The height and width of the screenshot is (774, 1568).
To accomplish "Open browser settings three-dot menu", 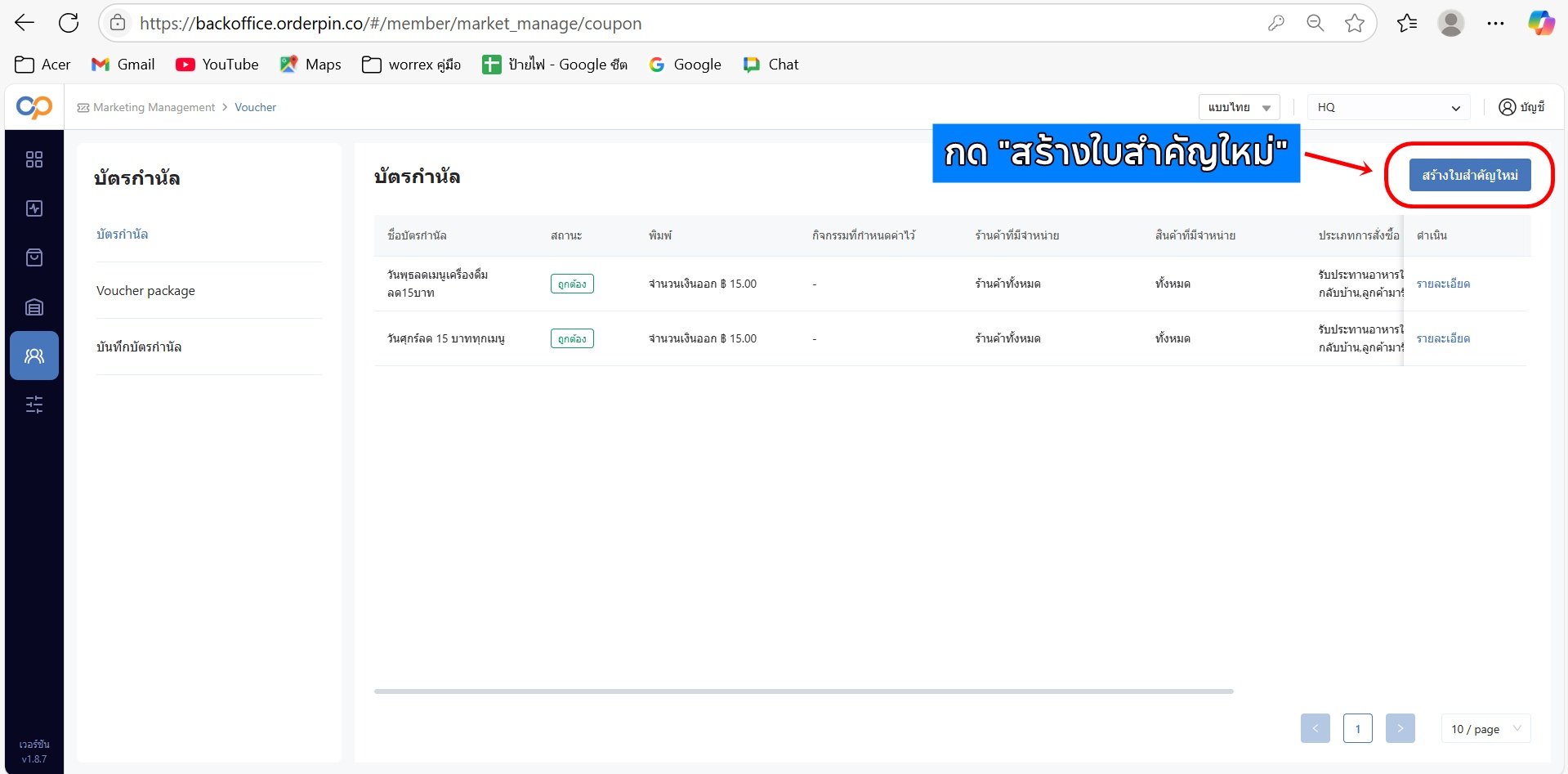I will [1496, 23].
